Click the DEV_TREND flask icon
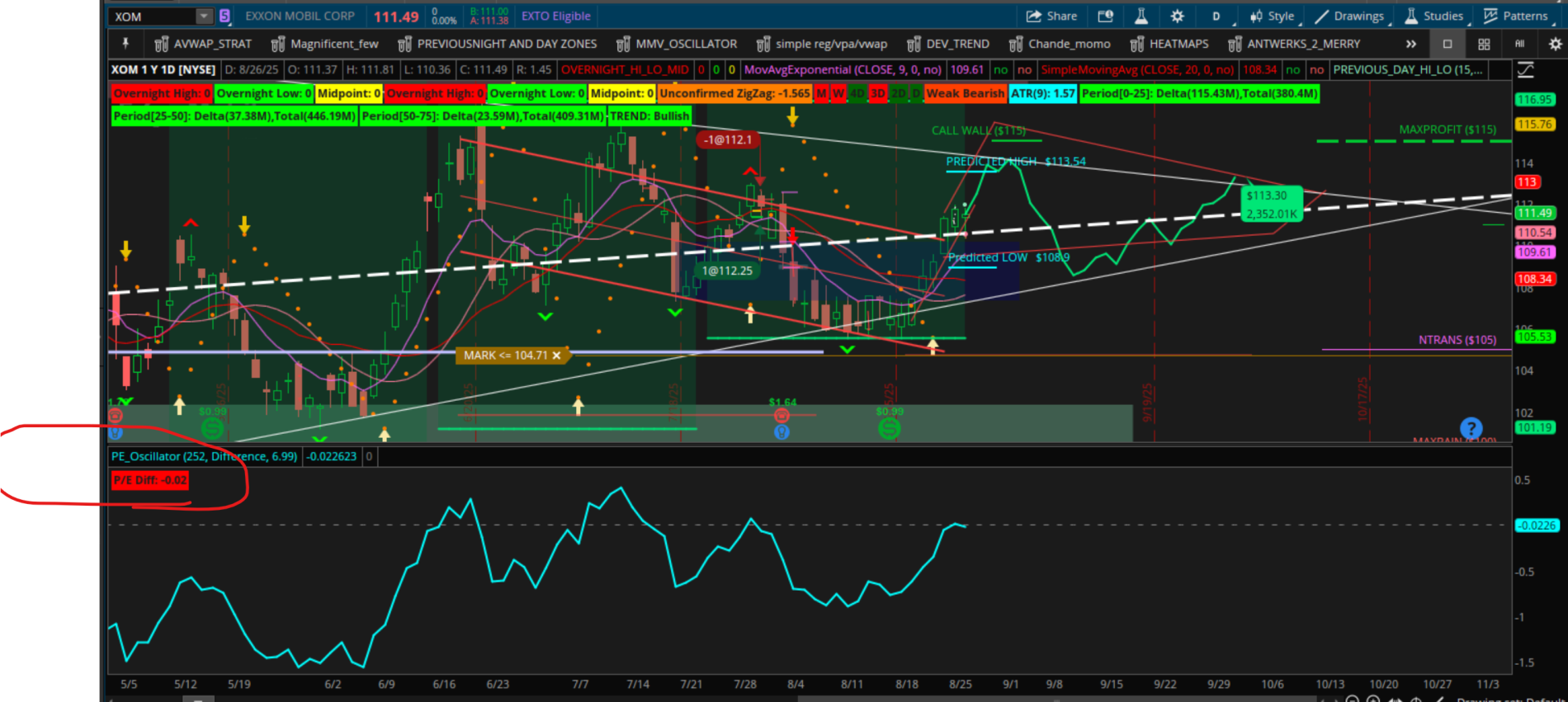Viewport: 1568px width, 702px height. [914, 44]
